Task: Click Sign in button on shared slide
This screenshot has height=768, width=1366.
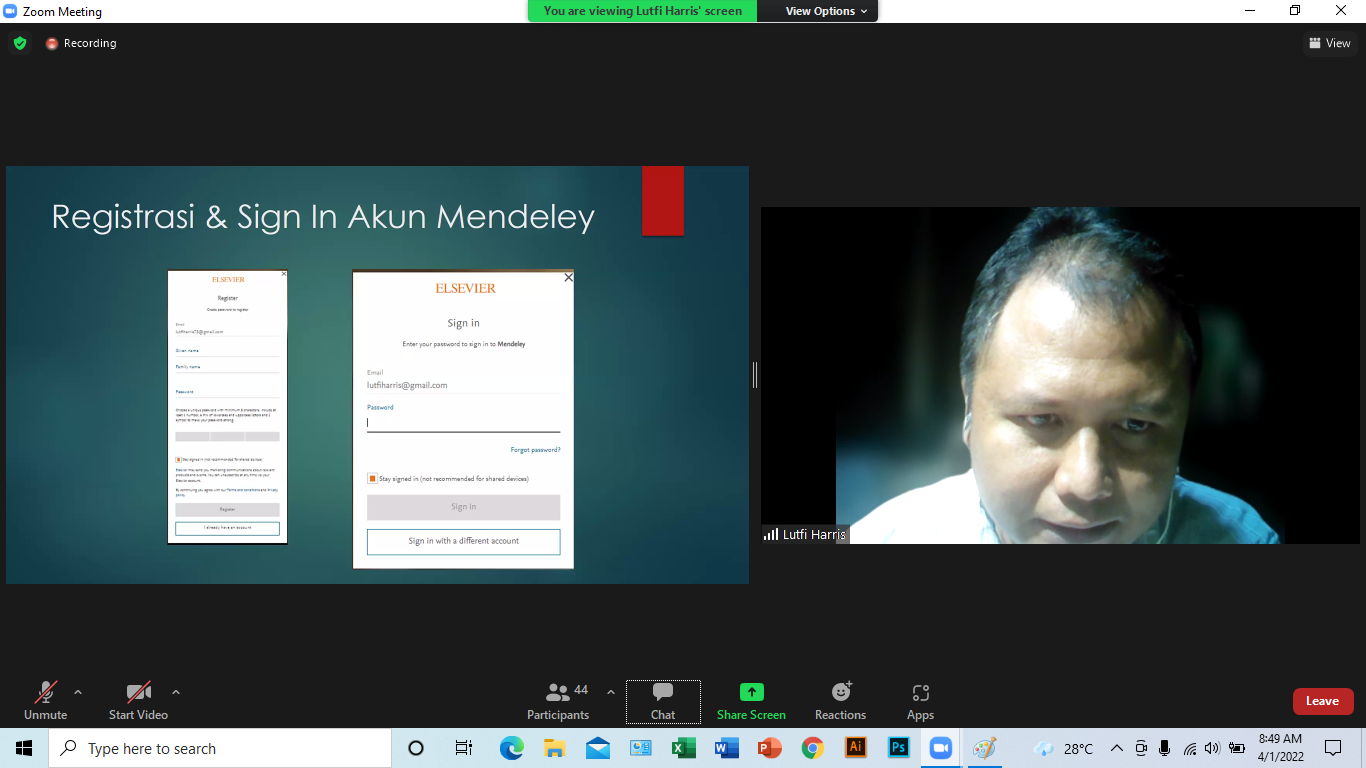Action: pyautogui.click(x=463, y=507)
